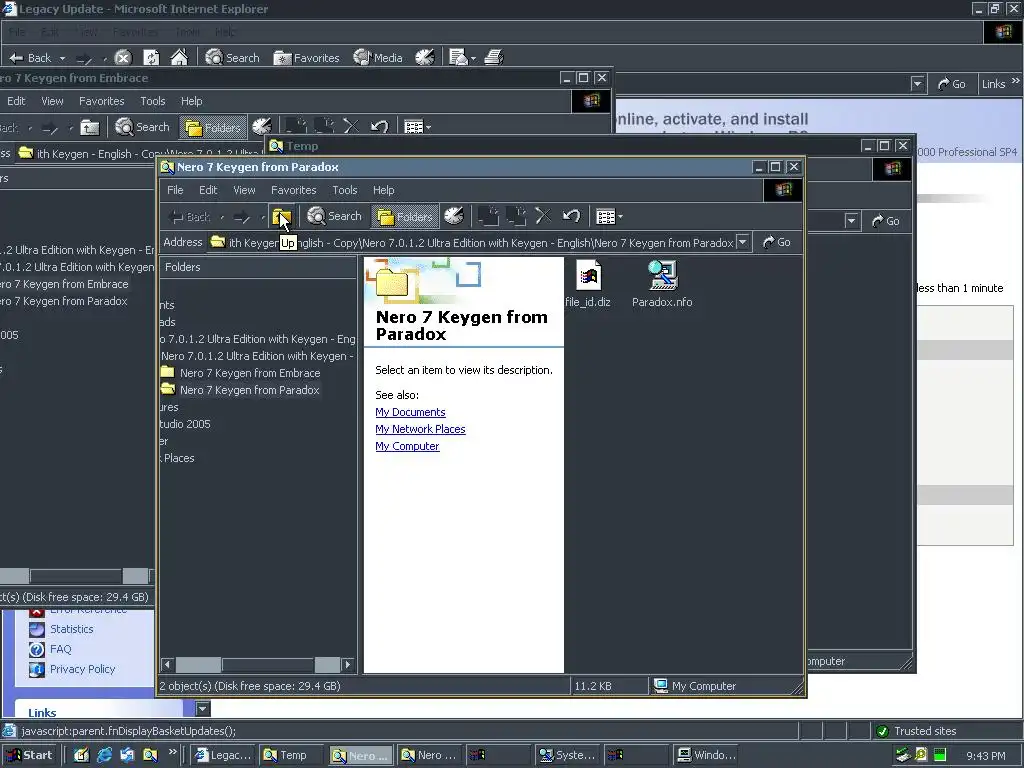The height and width of the screenshot is (768, 1024).
Task: Open Media in Internet Explorer toolbar
Action: (x=378, y=57)
